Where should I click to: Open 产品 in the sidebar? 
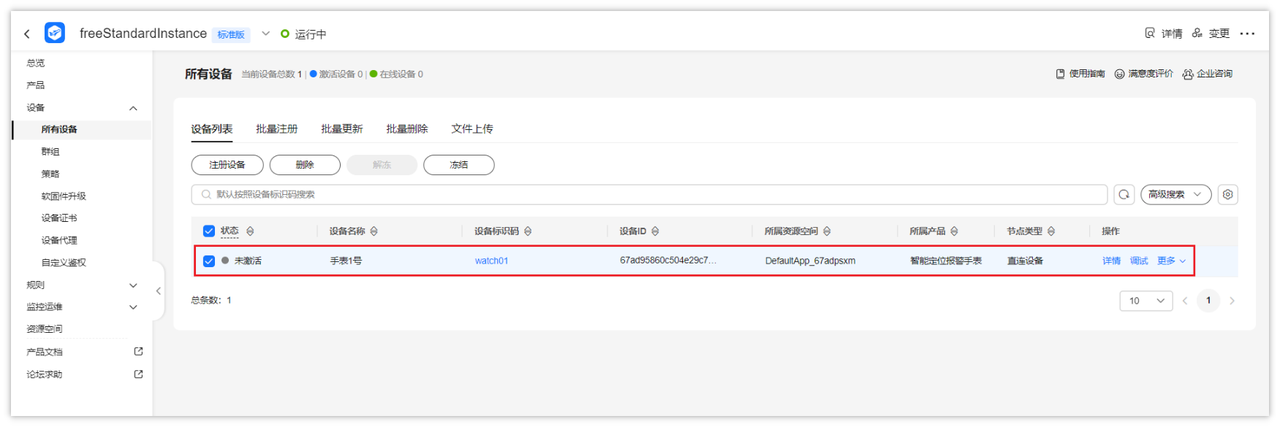[x=35, y=85]
